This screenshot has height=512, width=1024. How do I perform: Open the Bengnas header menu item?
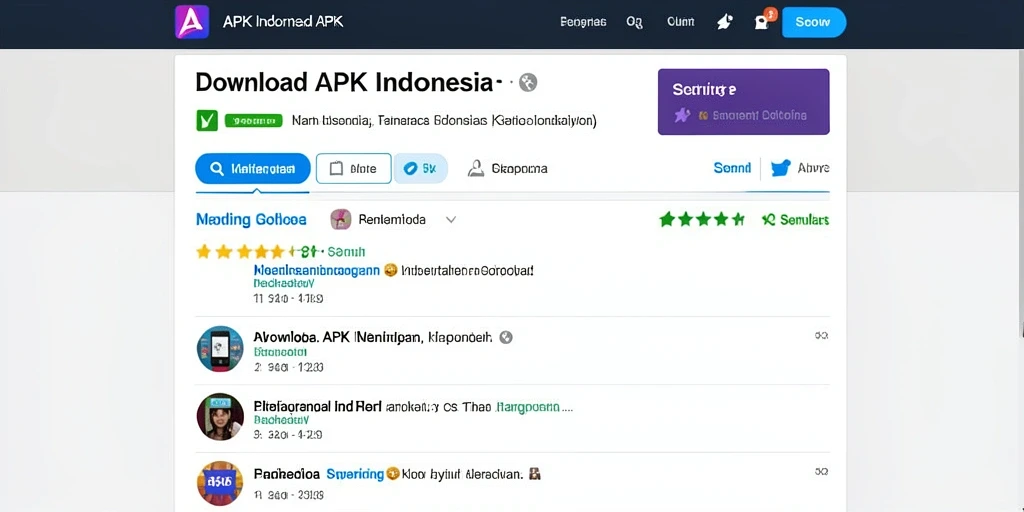[583, 22]
